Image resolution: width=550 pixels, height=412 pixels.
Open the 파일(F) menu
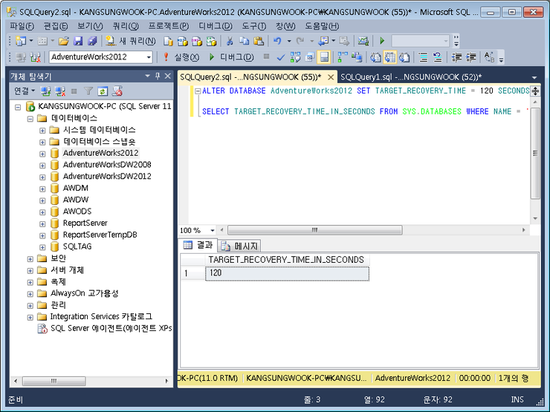[x=22, y=26]
